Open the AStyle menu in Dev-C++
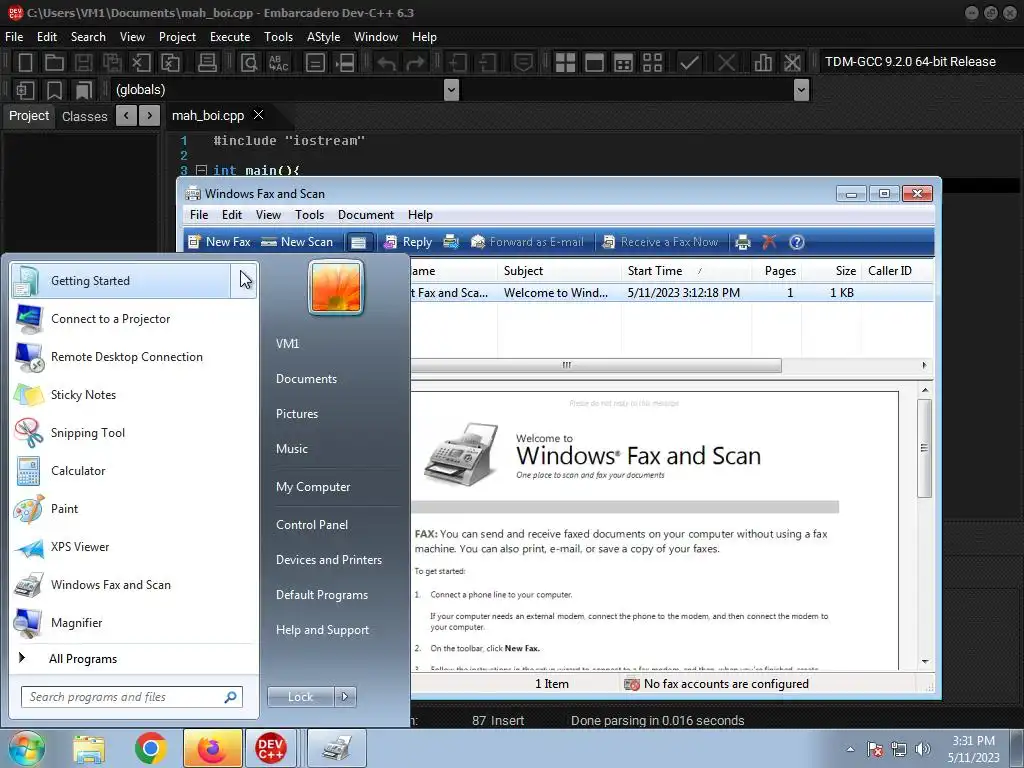The image size is (1024, 768). [x=323, y=37]
